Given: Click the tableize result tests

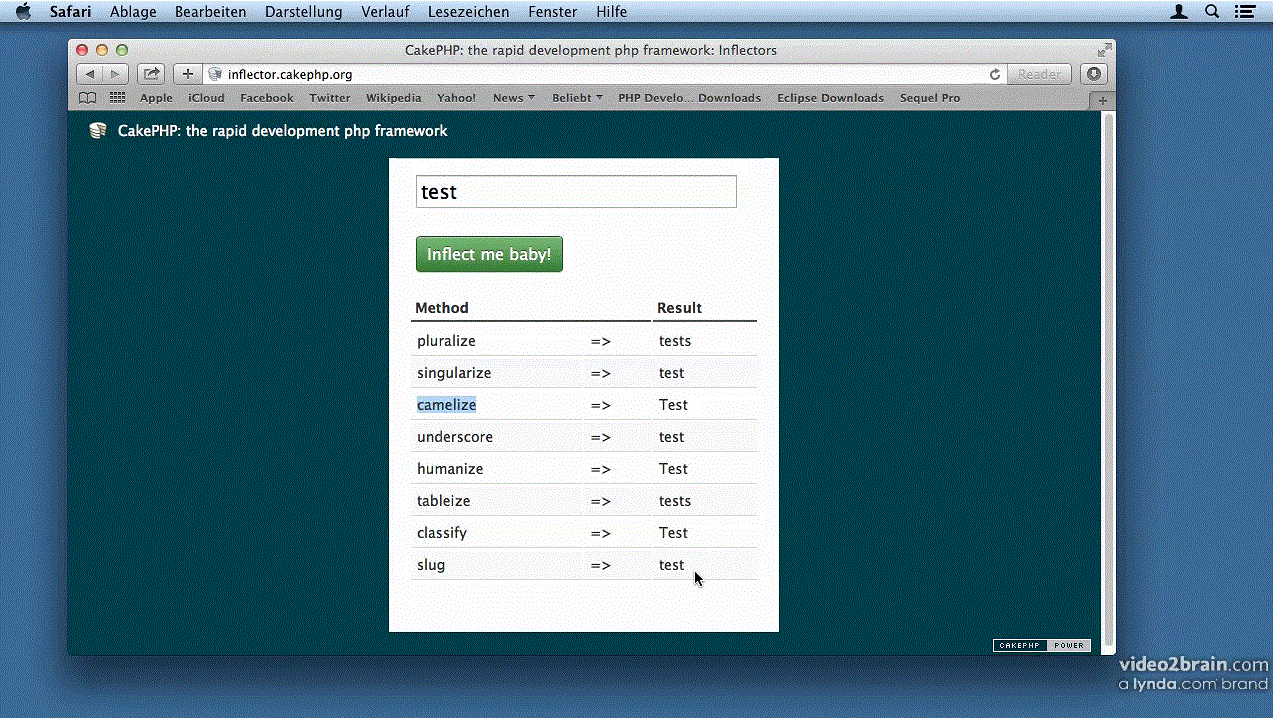Looking at the screenshot, I should click(x=675, y=501).
